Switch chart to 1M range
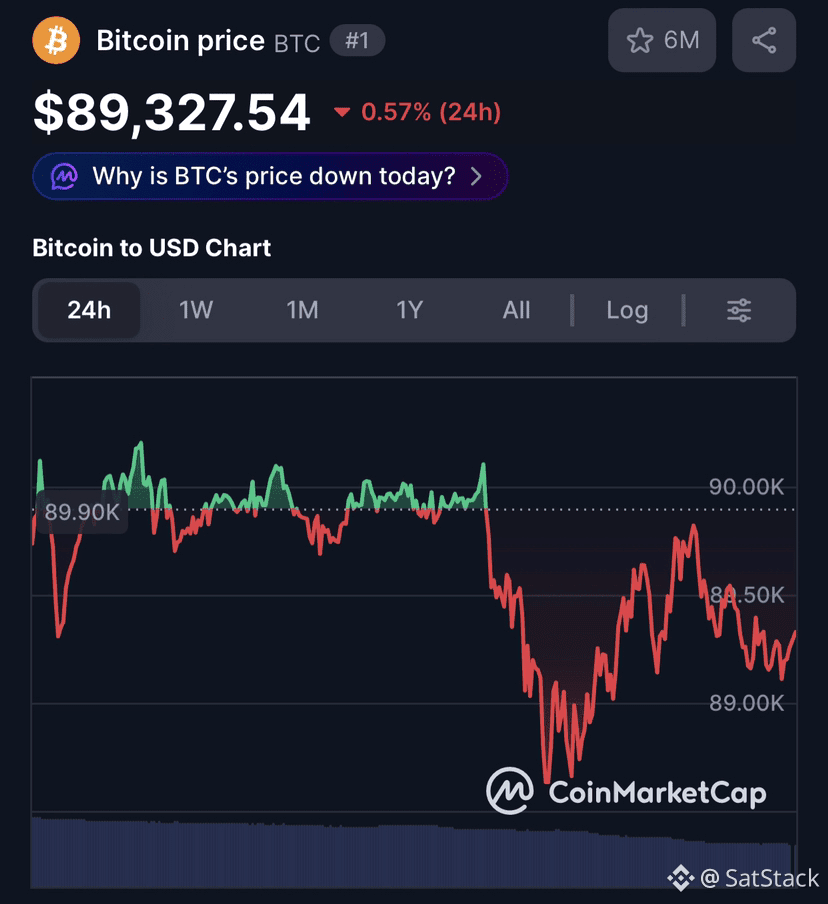The height and width of the screenshot is (904, 828). (x=303, y=310)
